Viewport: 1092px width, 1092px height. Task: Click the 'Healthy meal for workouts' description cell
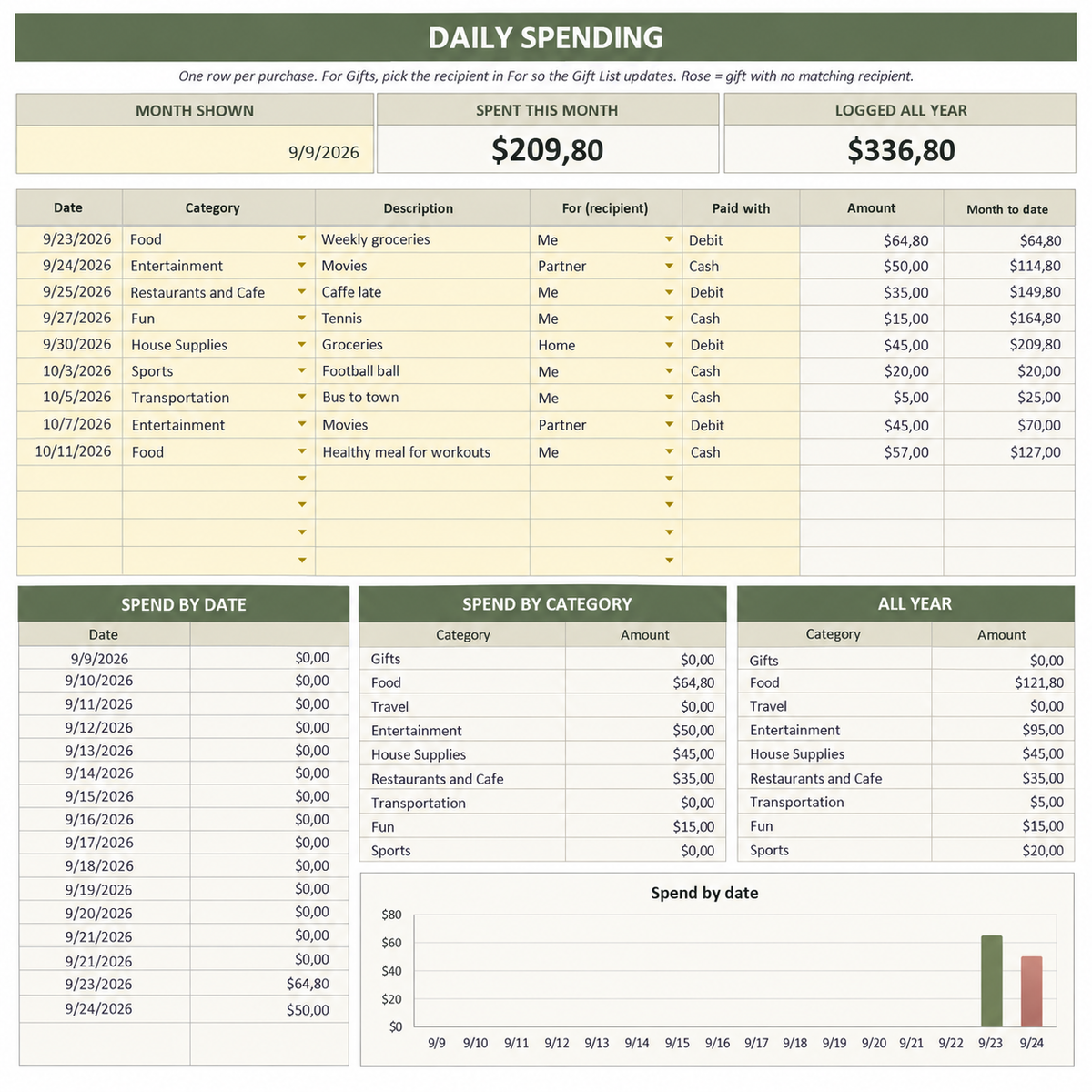pos(422,452)
